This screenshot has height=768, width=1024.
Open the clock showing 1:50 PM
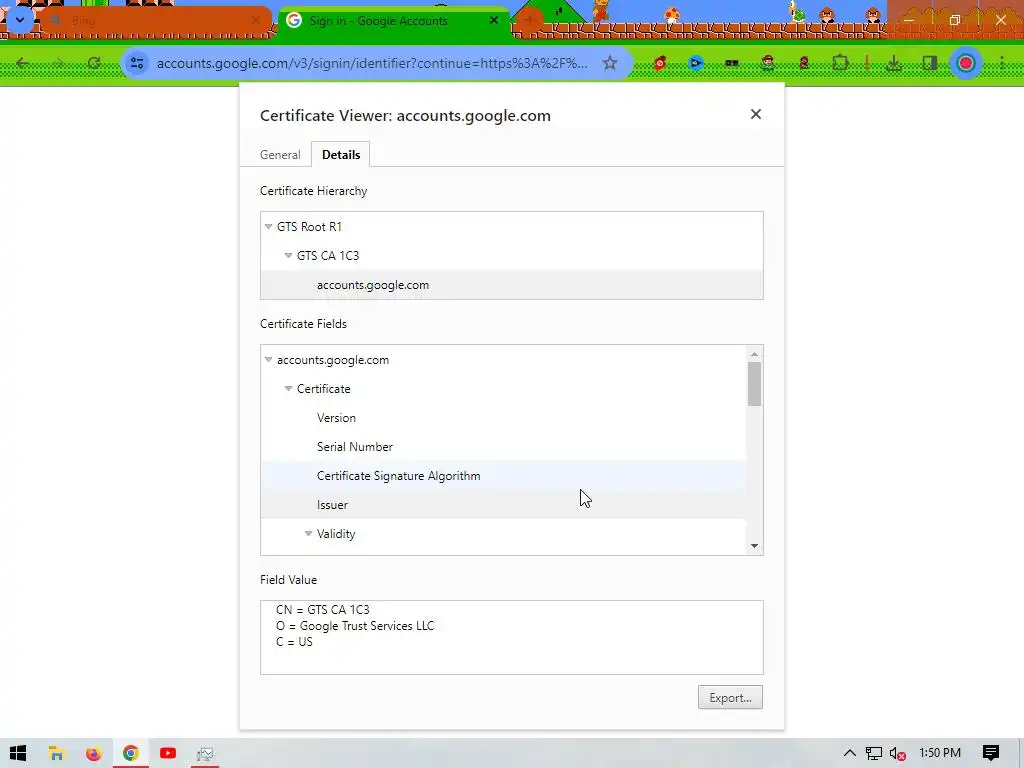(x=940, y=753)
